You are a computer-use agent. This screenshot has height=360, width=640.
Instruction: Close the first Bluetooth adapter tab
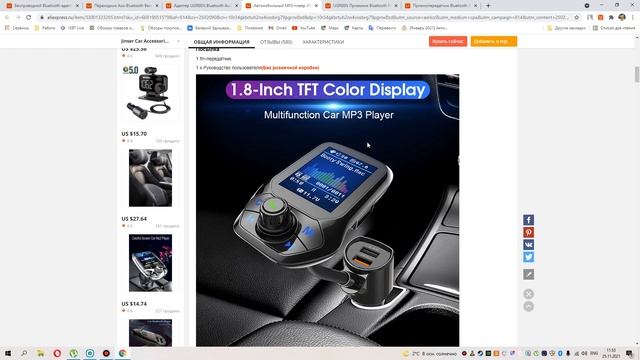point(77,6)
